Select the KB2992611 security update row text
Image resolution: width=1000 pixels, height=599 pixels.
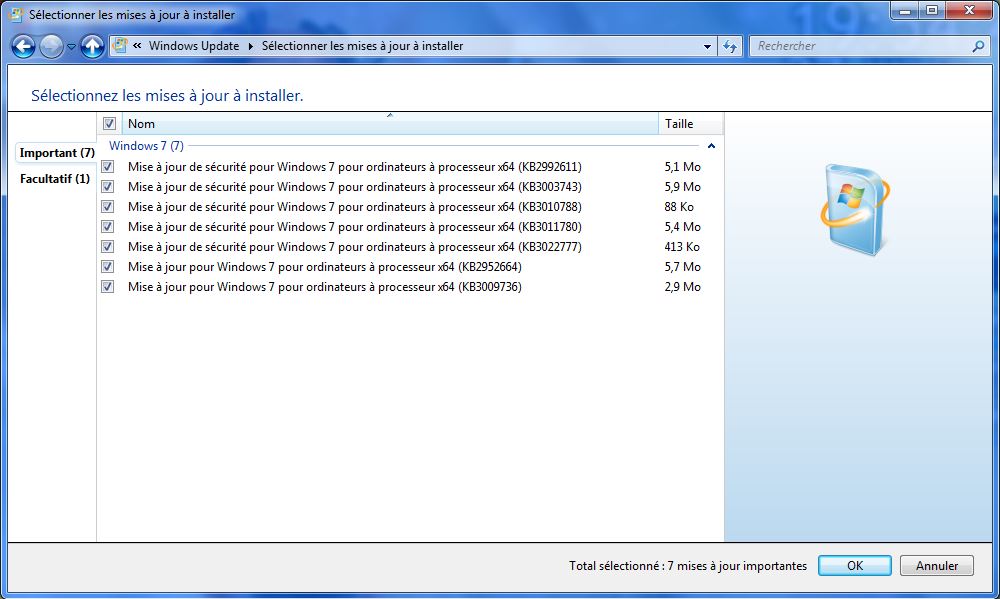tap(355, 167)
